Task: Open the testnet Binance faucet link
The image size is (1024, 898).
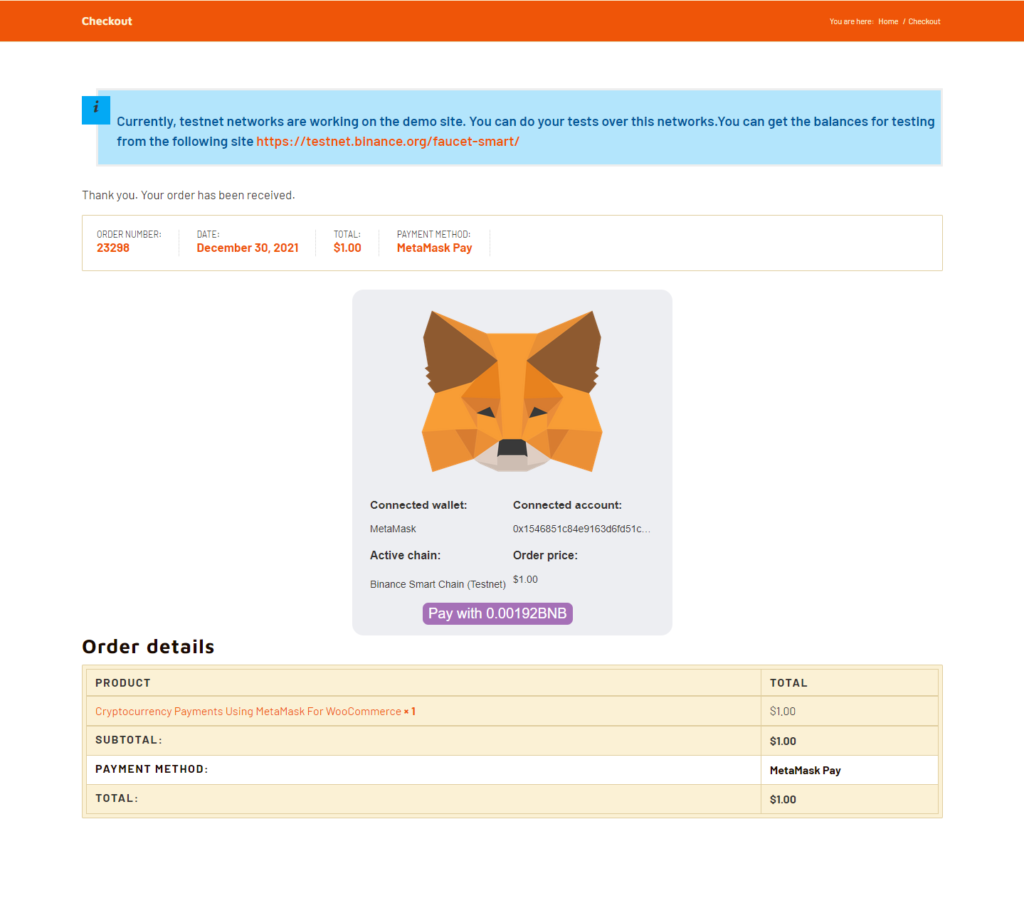Action: pyautogui.click(x=387, y=141)
